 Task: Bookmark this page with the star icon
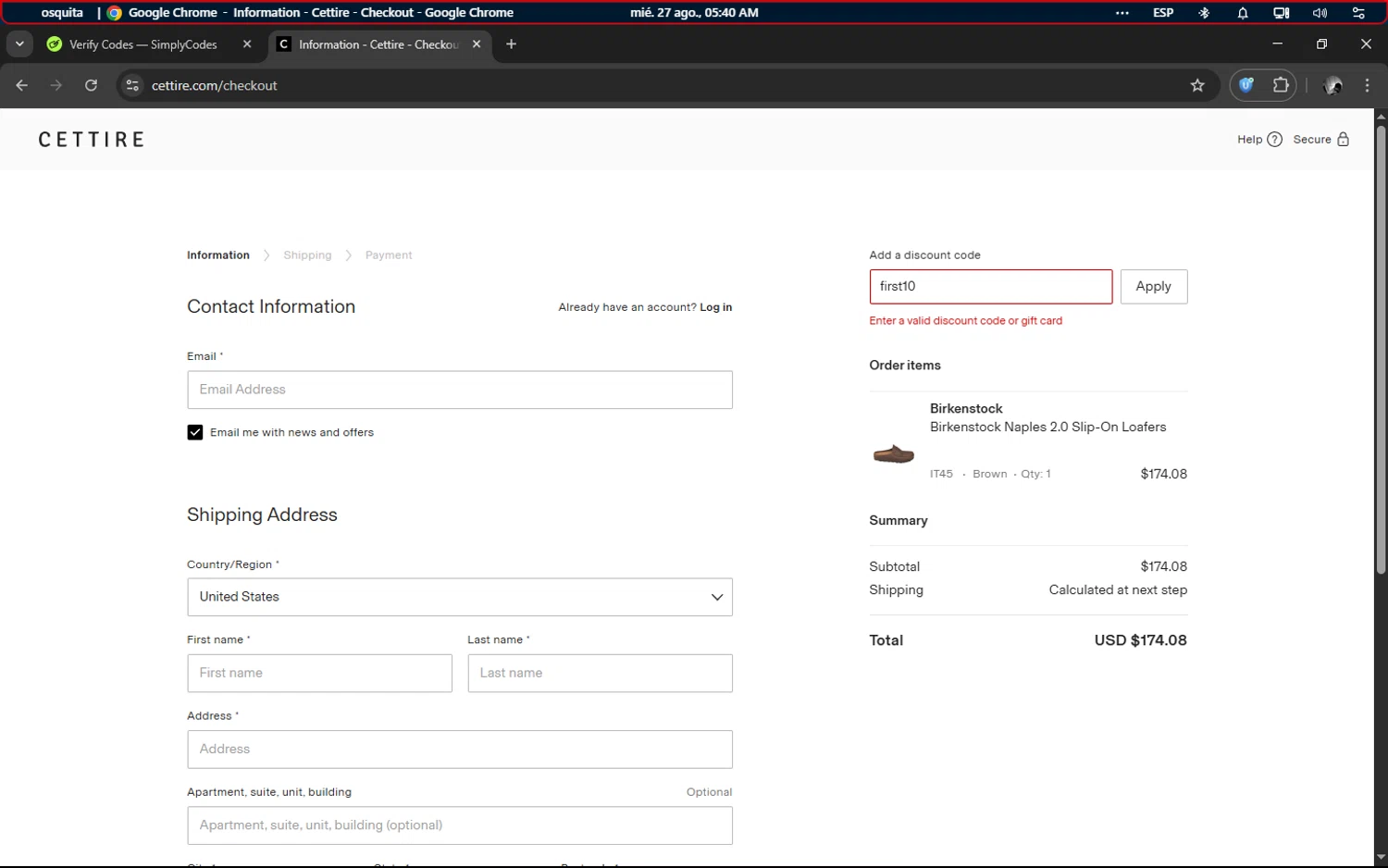(1197, 85)
